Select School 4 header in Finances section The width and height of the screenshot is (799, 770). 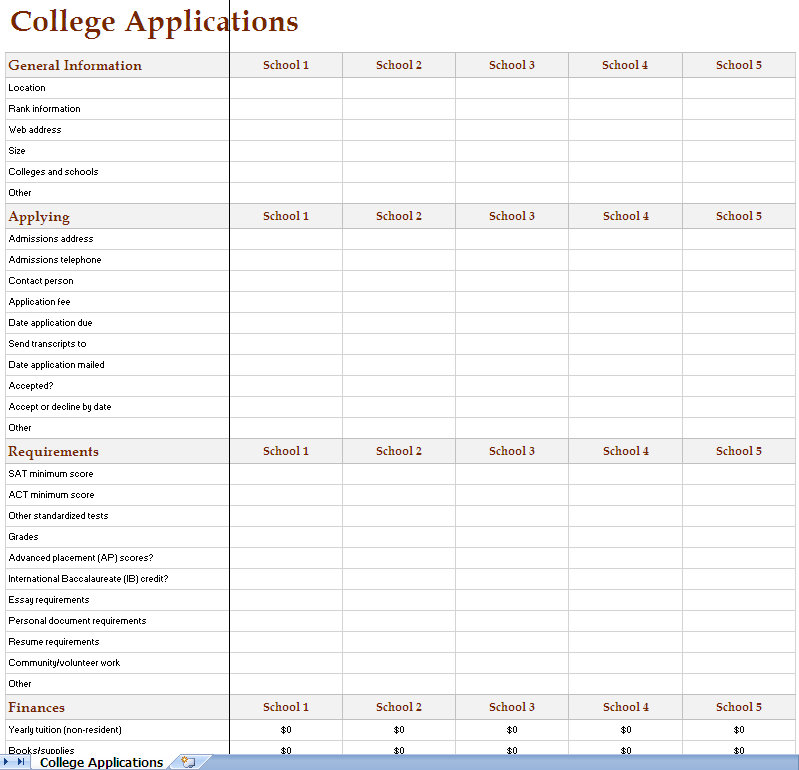(626, 707)
